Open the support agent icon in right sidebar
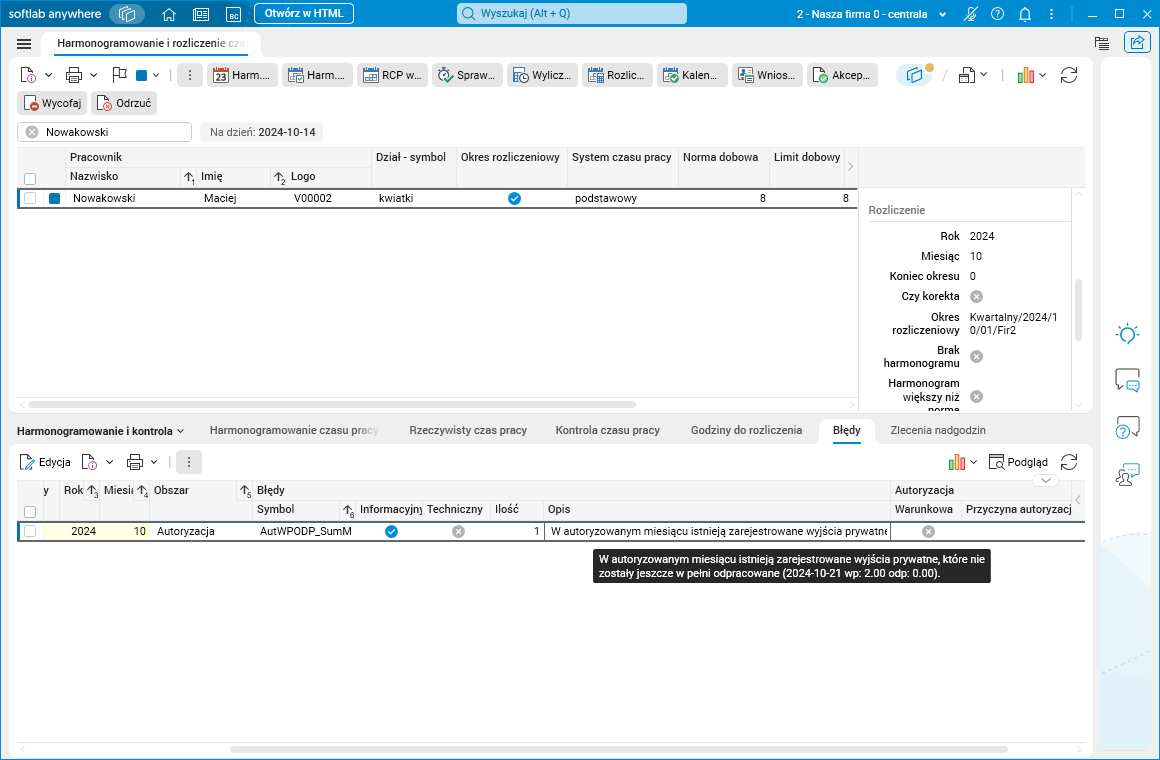The image size is (1160, 760). tap(1127, 474)
